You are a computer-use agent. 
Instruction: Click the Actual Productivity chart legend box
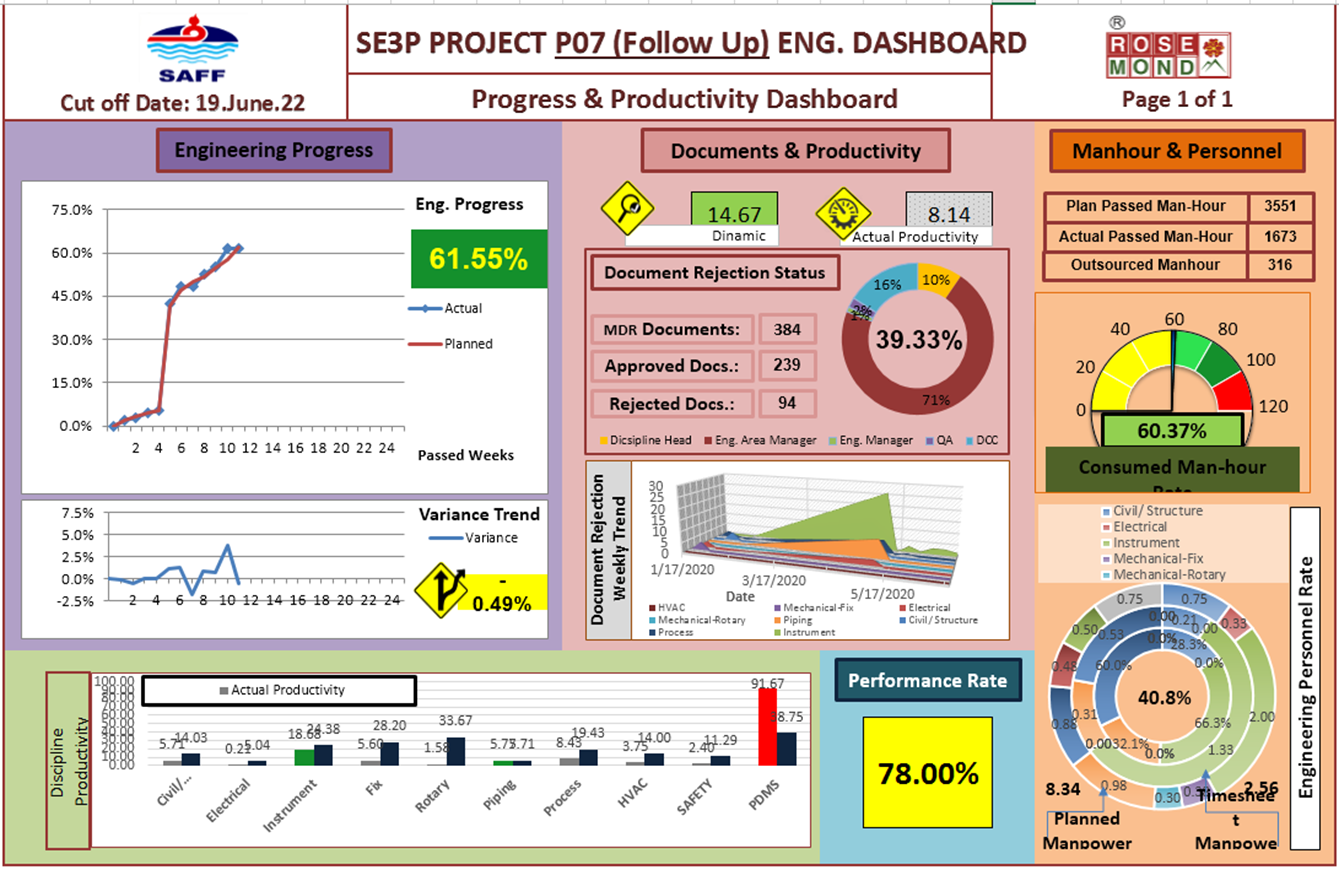coord(279,690)
